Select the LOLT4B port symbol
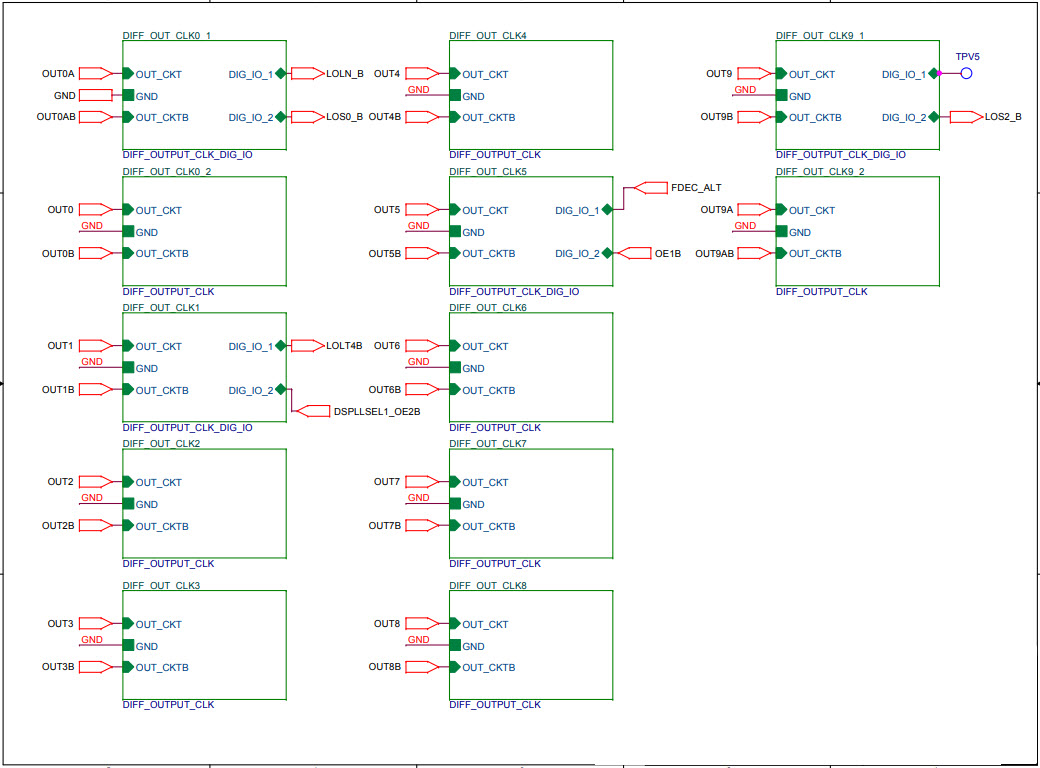This screenshot has width=1040, height=768. (307, 346)
